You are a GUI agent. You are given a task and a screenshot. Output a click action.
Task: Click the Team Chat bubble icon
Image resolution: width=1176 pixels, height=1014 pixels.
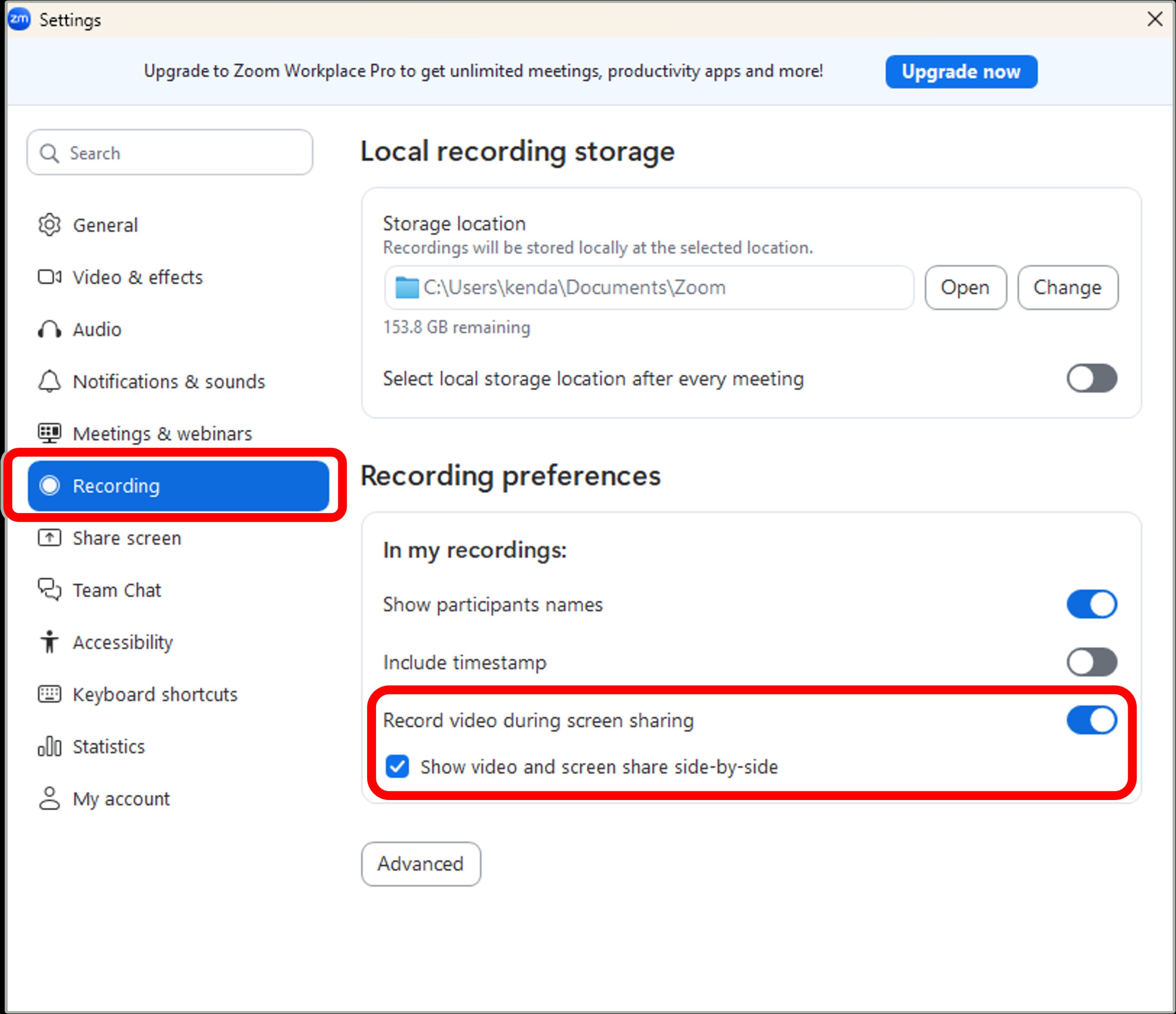[x=49, y=589]
